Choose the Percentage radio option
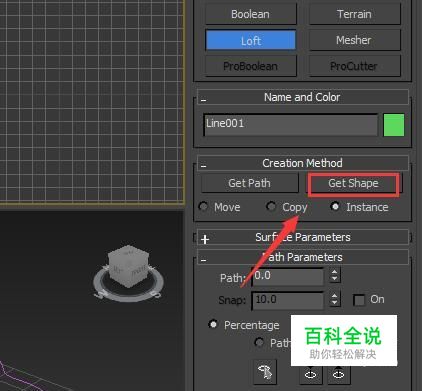 (213, 324)
